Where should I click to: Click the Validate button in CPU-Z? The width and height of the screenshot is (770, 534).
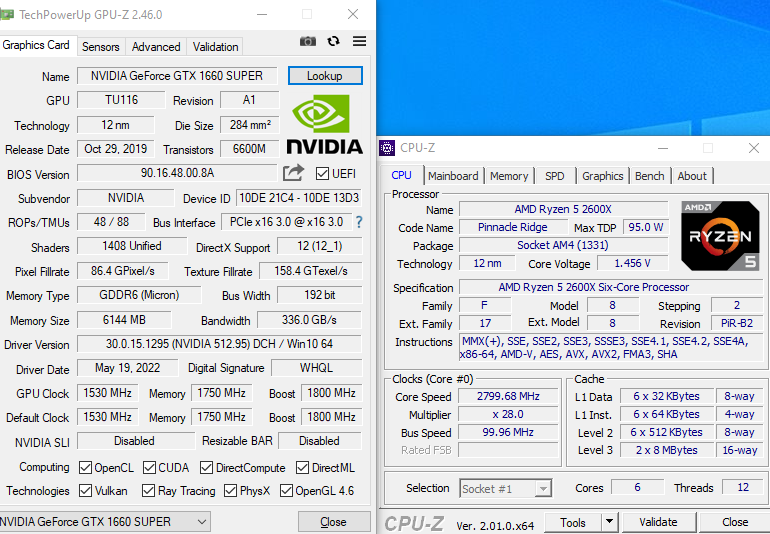pos(658,522)
